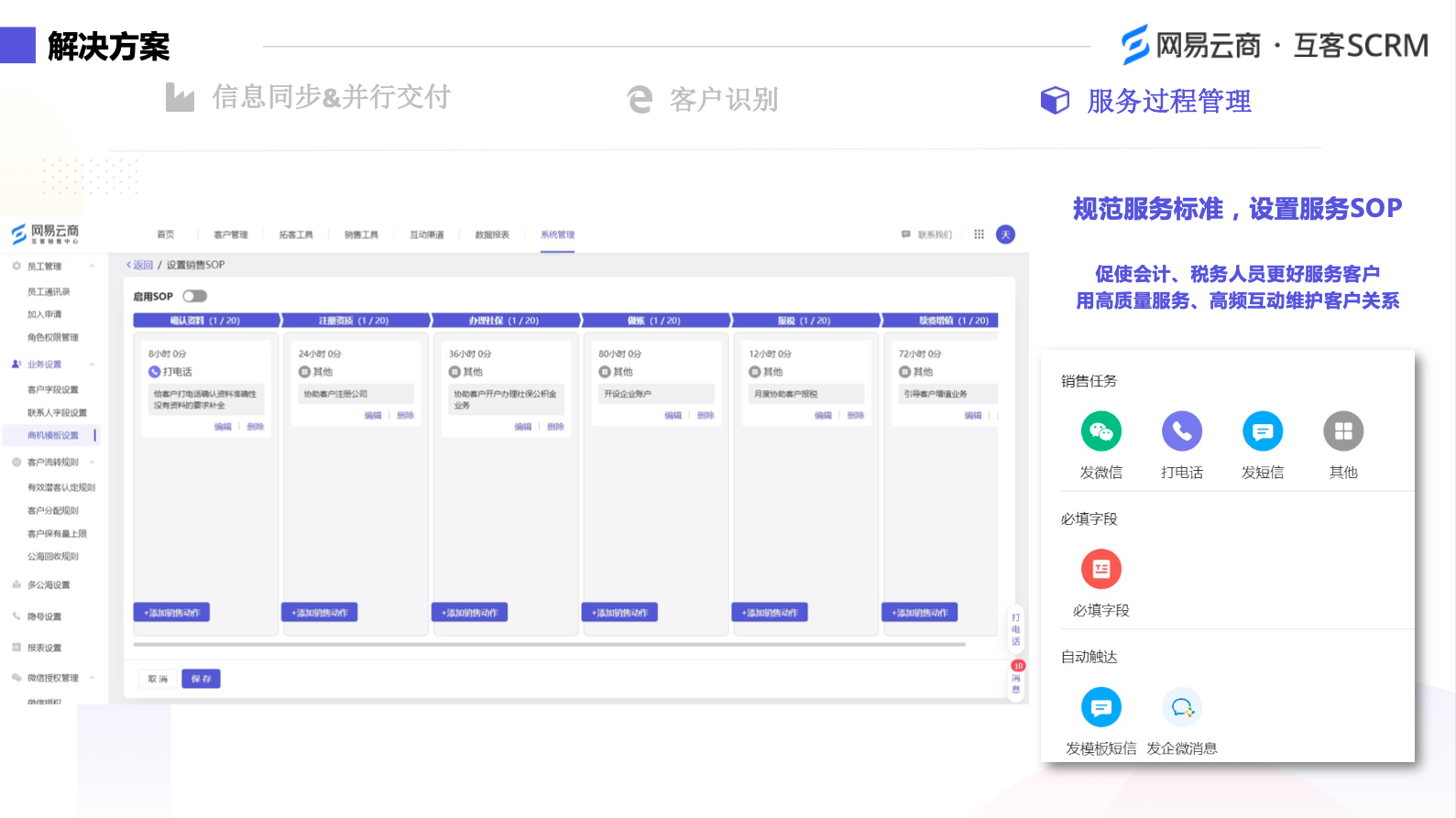Viewport: 1456px width, 818px height.
Task: Pick the 其他 grid icon in sales tasks
Action: coord(1342,431)
